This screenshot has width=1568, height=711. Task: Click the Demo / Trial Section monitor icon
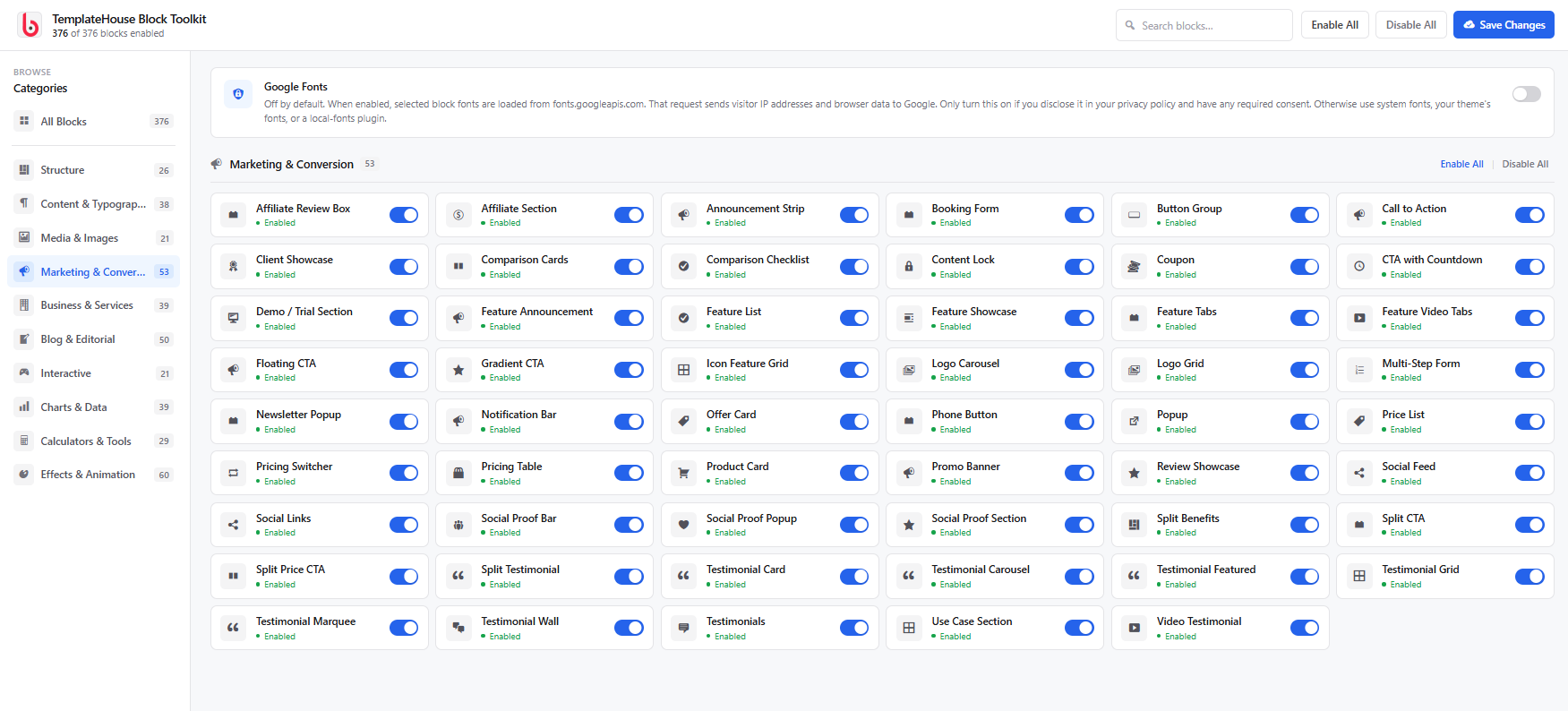pyautogui.click(x=234, y=318)
